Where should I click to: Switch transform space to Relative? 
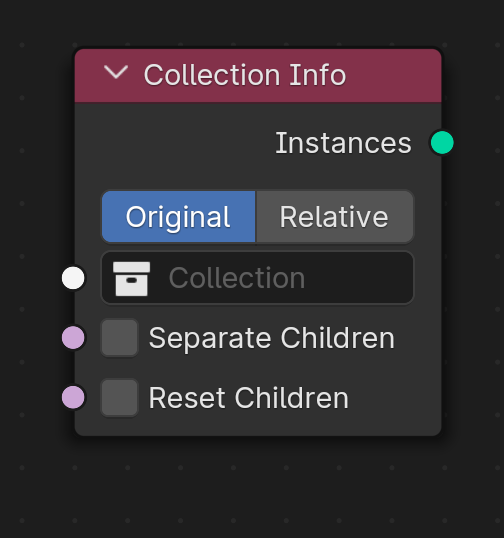pyautogui.click(x=335, y=217)
